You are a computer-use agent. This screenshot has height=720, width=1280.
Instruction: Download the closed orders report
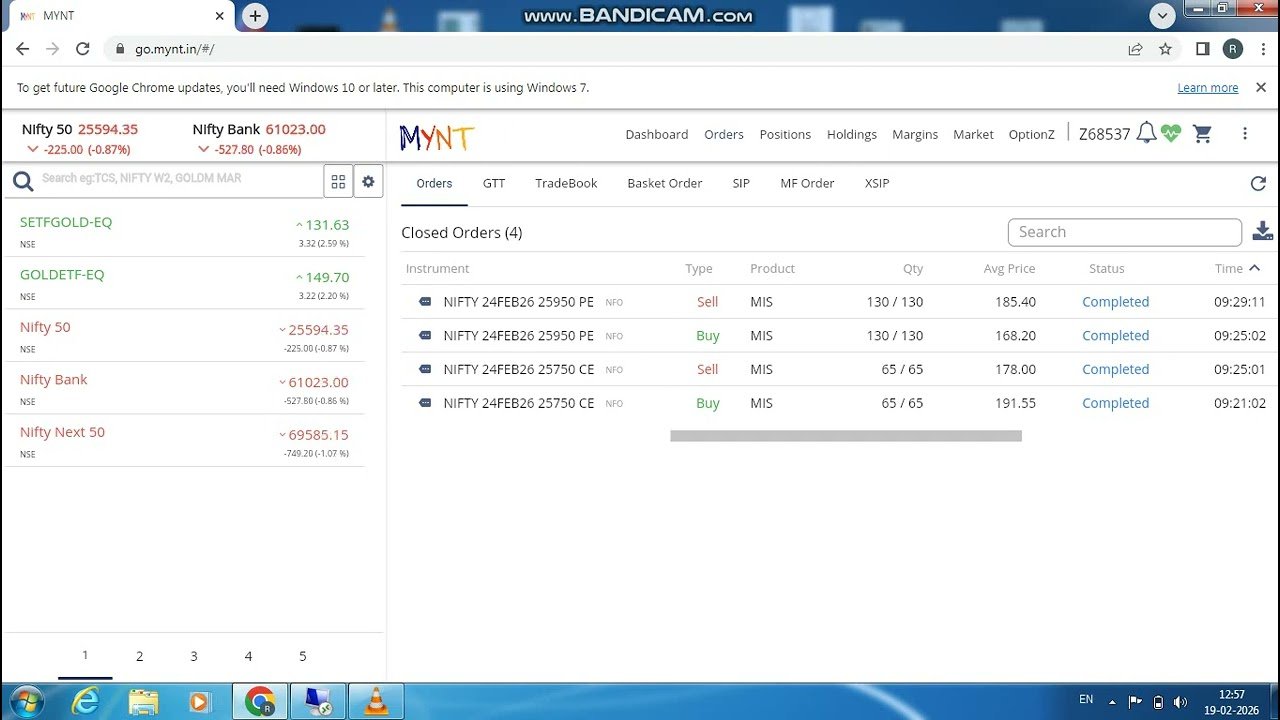pyautogui.click(x=1262, y=231)
